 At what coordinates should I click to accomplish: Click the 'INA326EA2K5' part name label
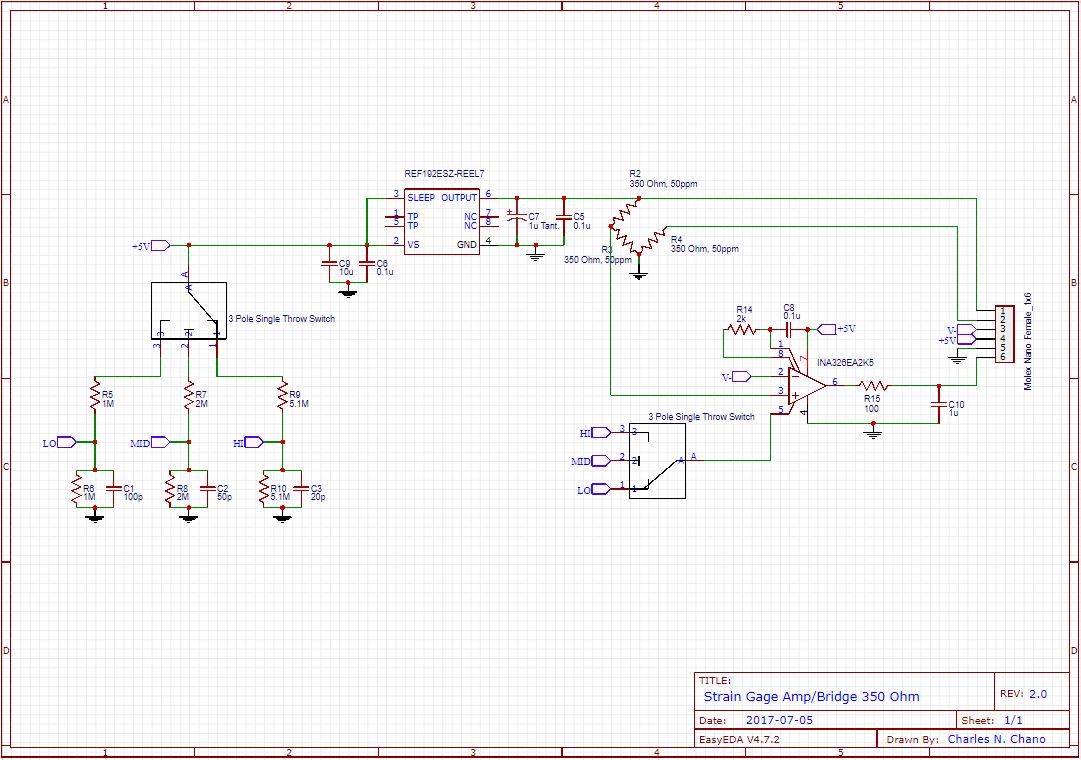pos(845,362)
